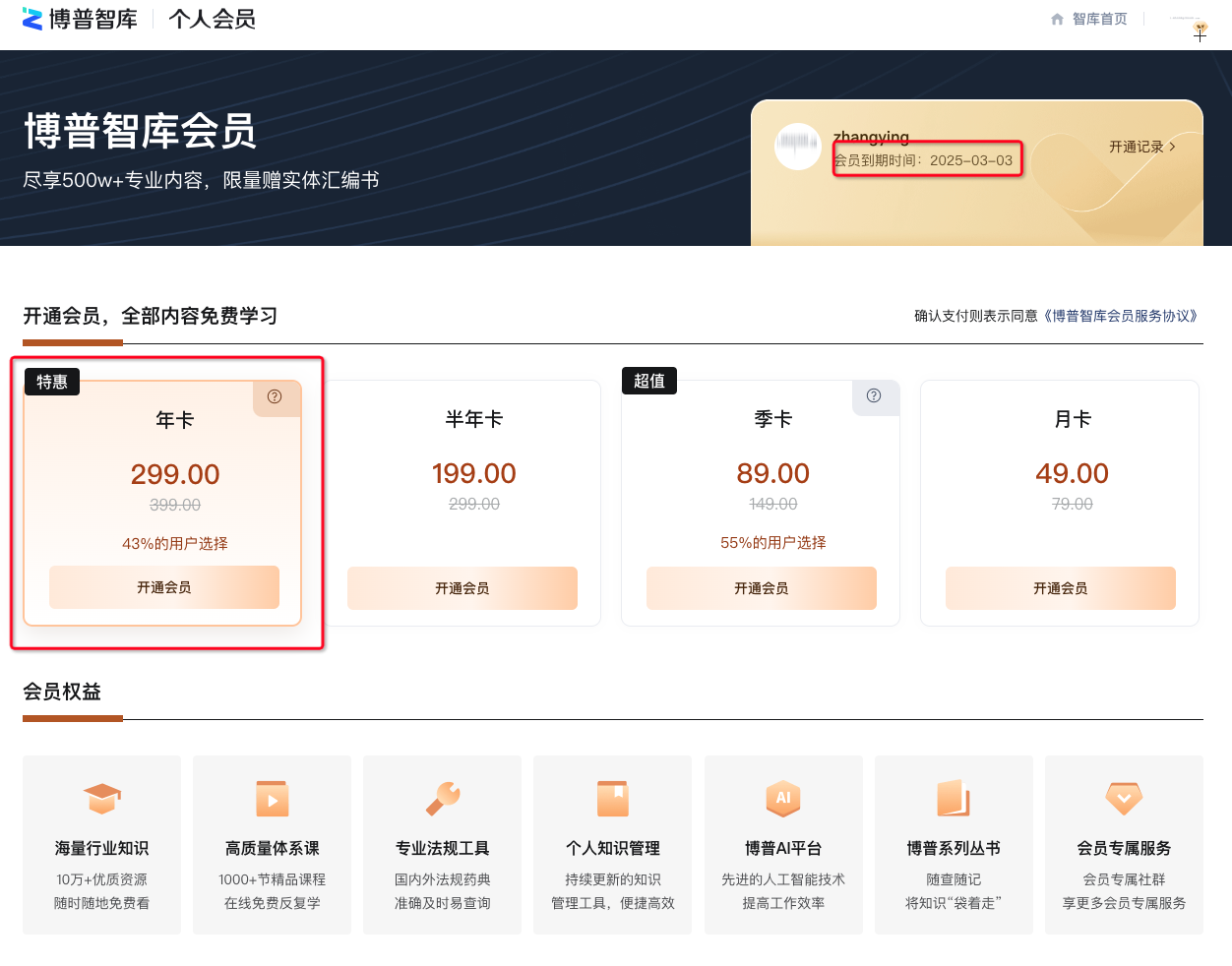Viewport: 1232px width, 966px height.
Task: Click the 博普智库 logo icon
Action: tap(32, 19)
